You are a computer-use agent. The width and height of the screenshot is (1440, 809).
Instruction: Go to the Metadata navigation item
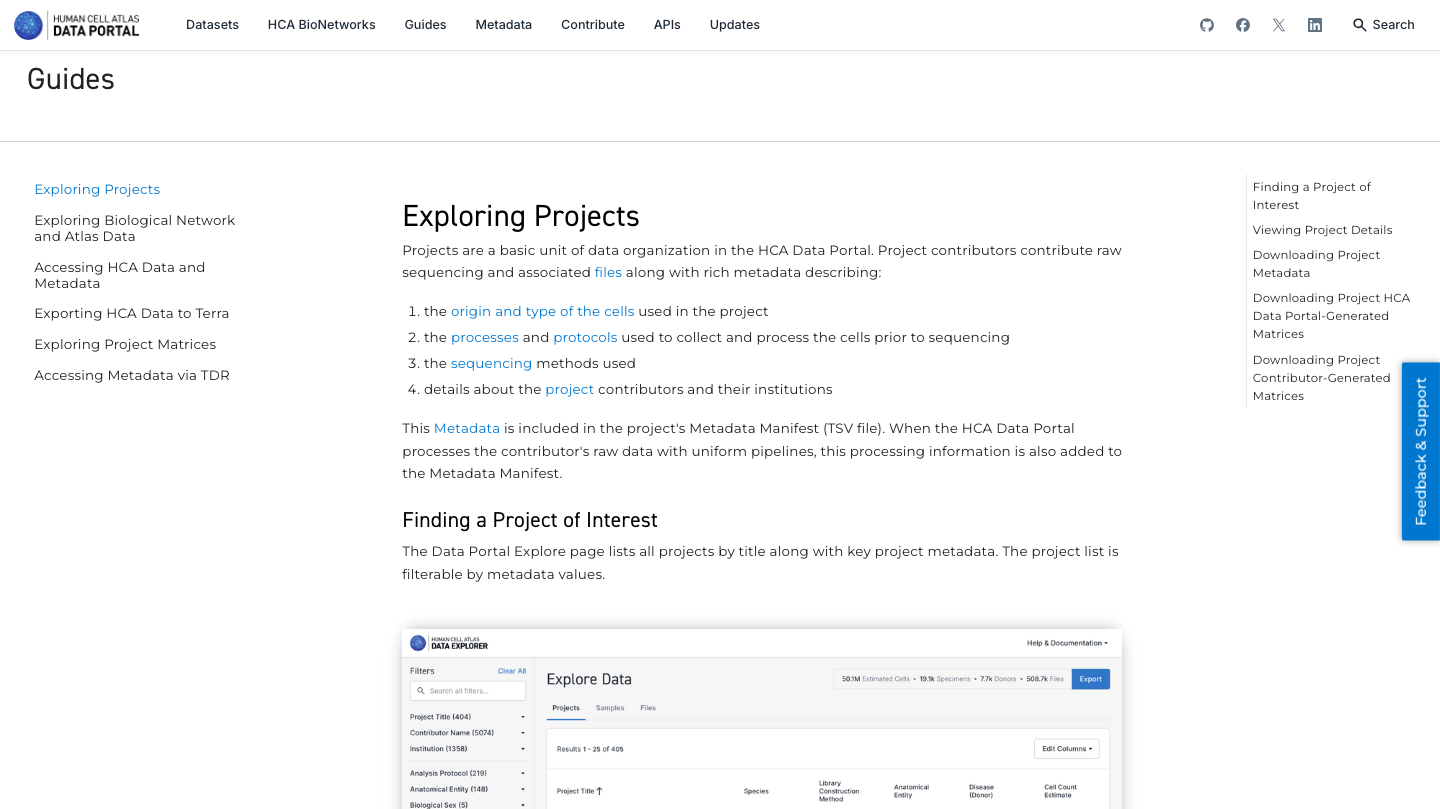pyautogui.click(x=503, y=25)
